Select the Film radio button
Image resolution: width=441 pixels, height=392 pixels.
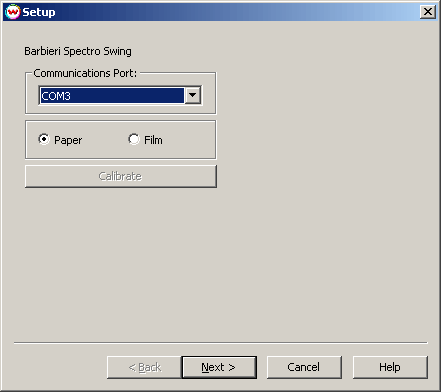click(134, 139)
